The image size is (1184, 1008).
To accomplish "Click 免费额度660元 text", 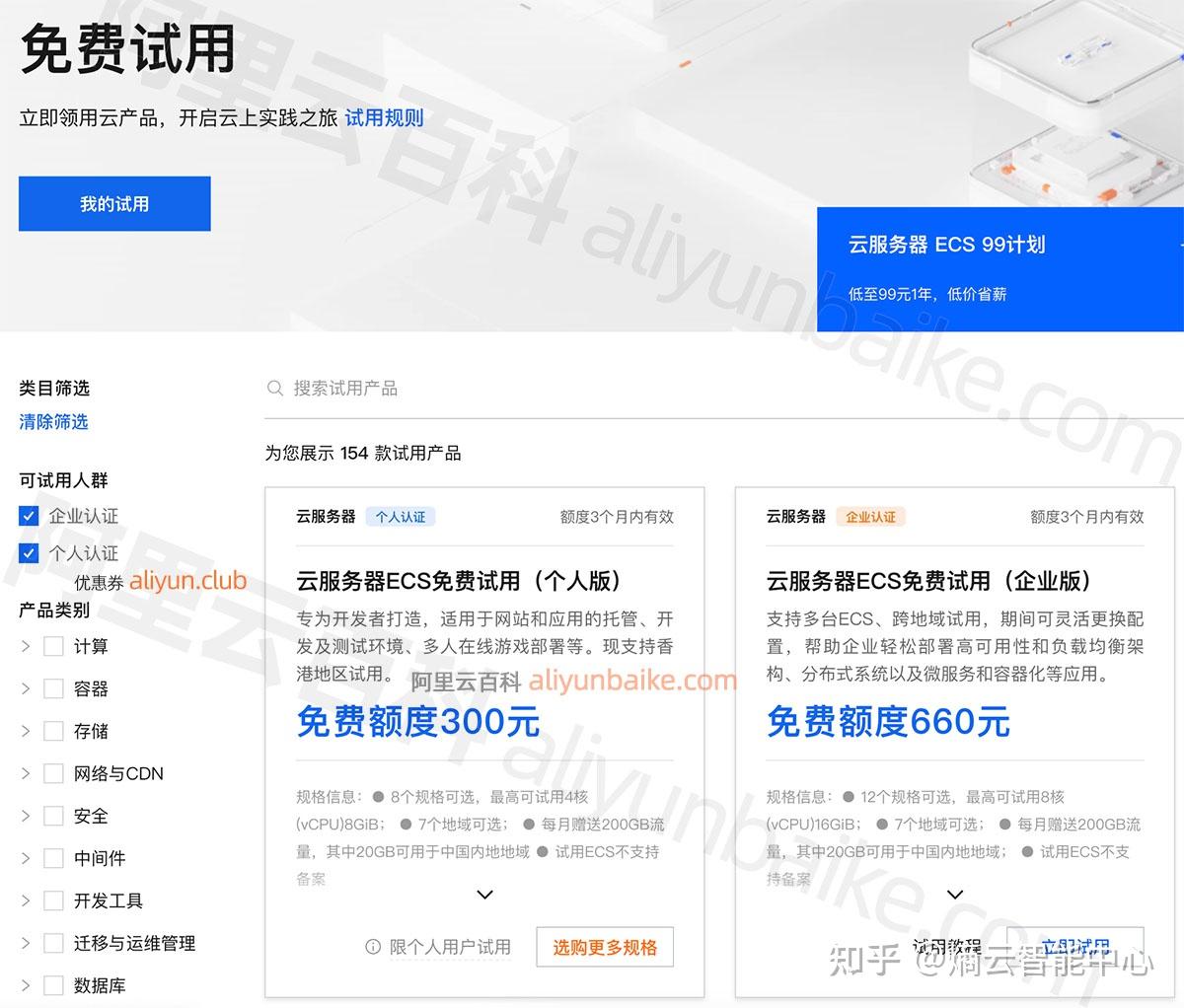I will click(x=888, y=722).
